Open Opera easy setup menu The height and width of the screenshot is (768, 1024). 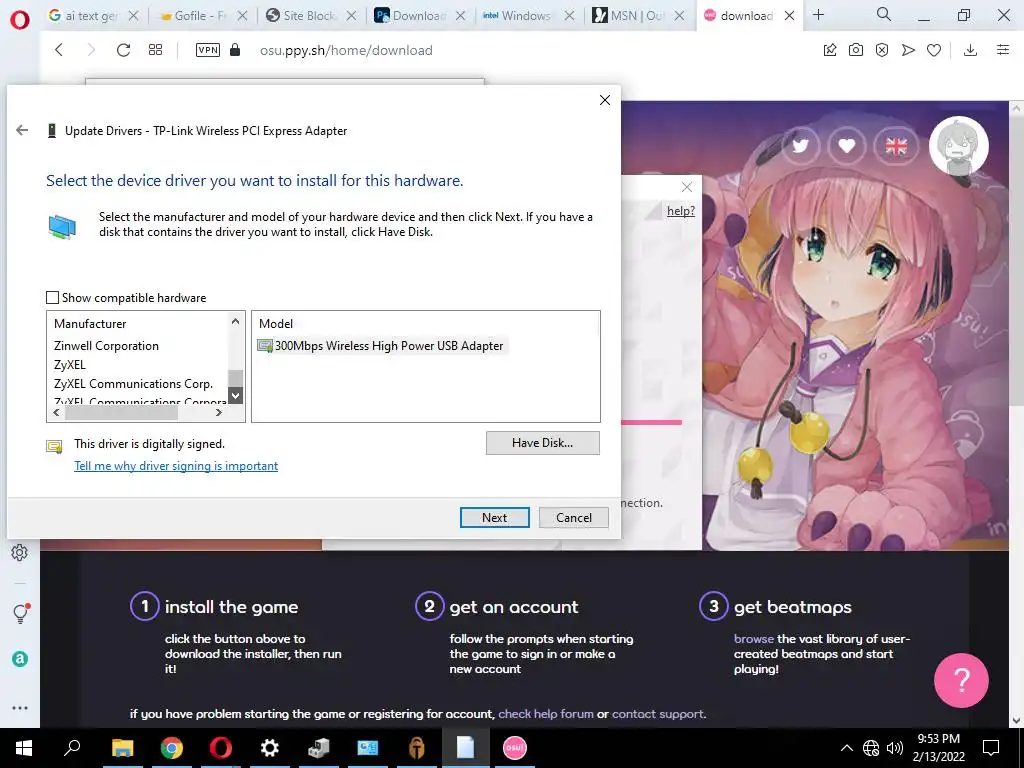pos(1003,50)
